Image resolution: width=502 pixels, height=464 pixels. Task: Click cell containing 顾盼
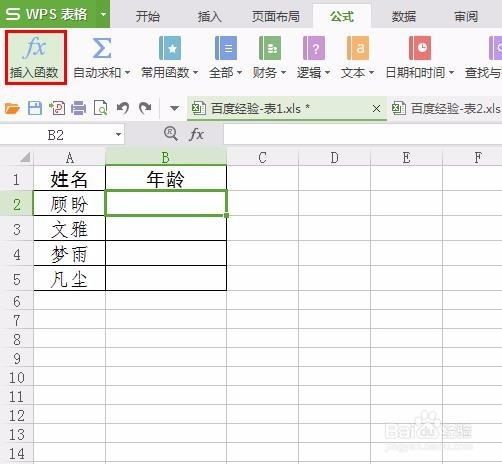click(x=69, y=203)
